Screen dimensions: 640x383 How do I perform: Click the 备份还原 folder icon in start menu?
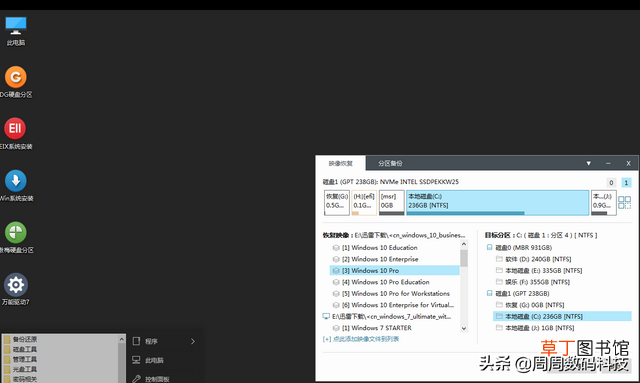[7, 339]
